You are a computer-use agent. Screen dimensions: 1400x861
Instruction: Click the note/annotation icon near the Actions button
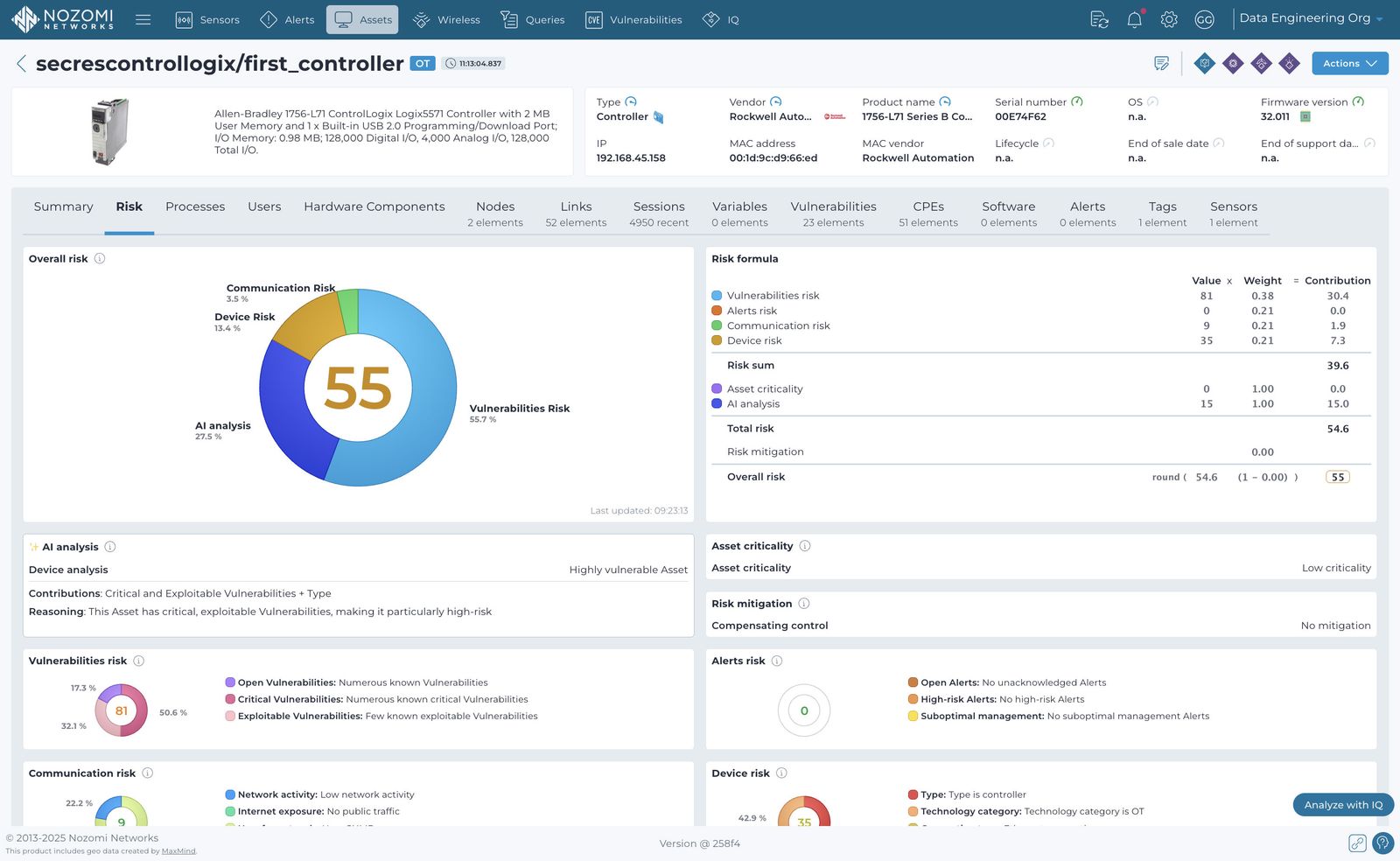1162,63
